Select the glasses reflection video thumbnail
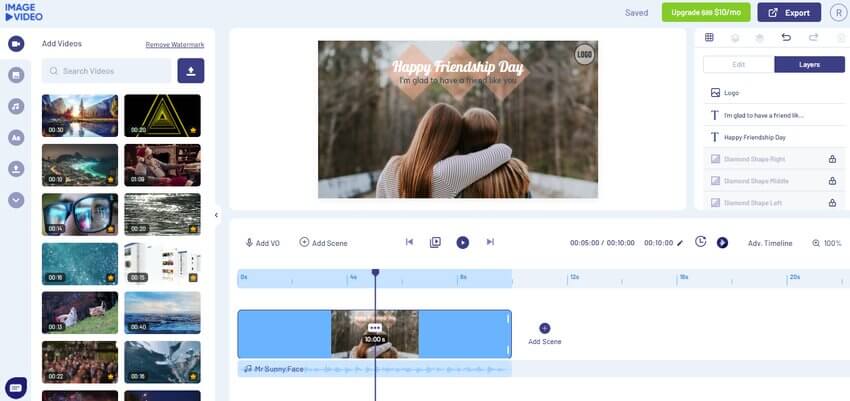The height and width of the screenshot is (401, 850). pos(80,214)
